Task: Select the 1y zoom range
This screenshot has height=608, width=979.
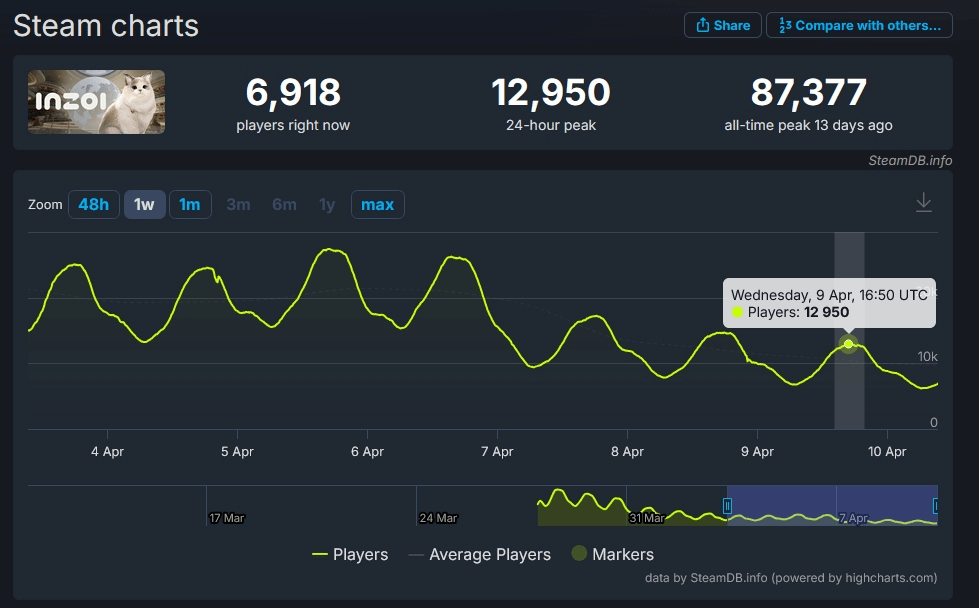Action: 327,204
